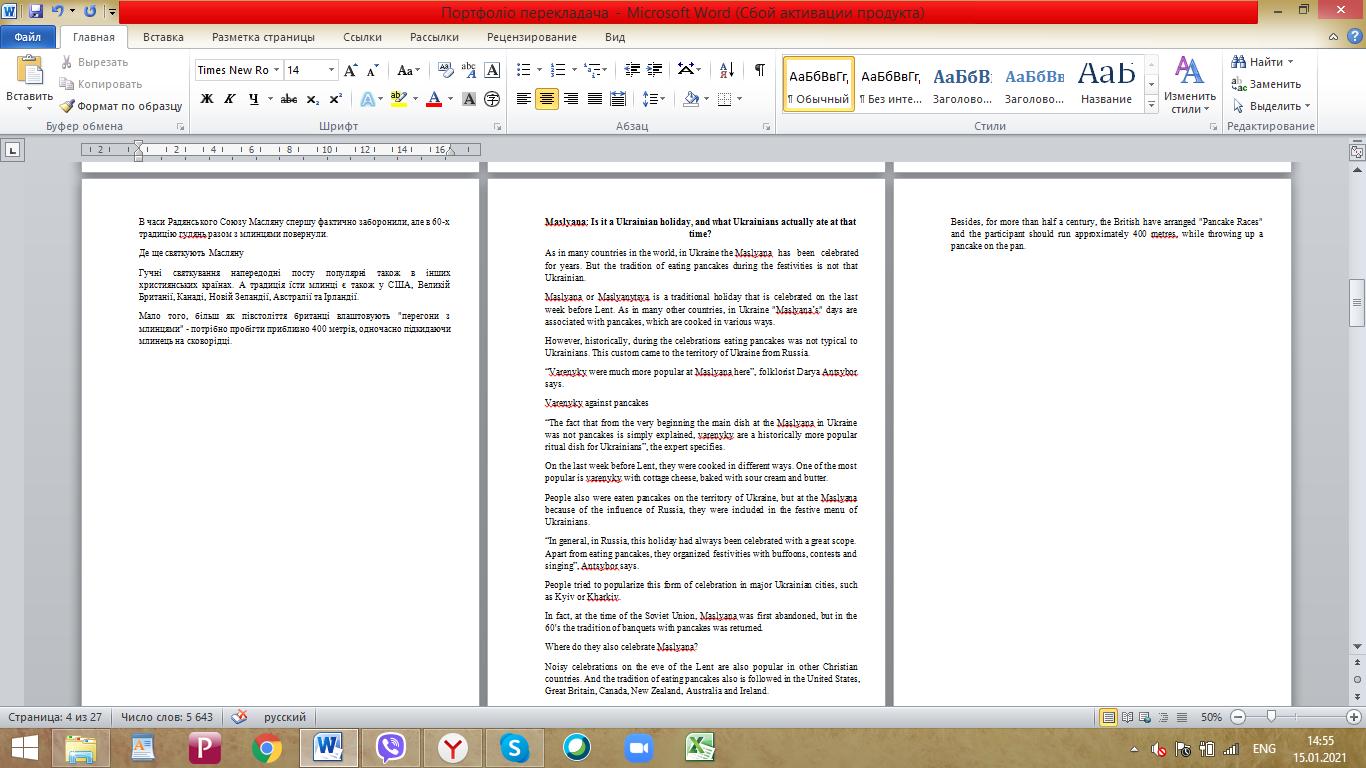Open the Изменить стили dropdown

coord(1189,86)
